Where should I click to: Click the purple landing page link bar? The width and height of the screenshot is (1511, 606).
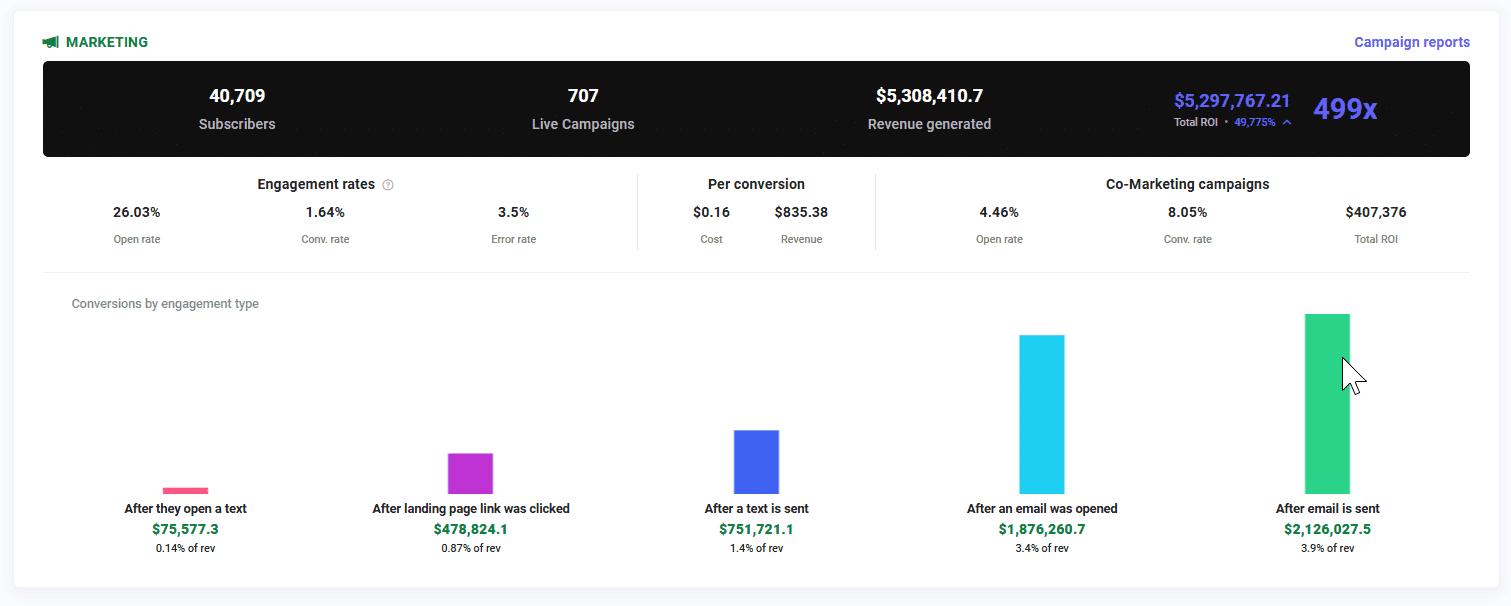point(470,473)
